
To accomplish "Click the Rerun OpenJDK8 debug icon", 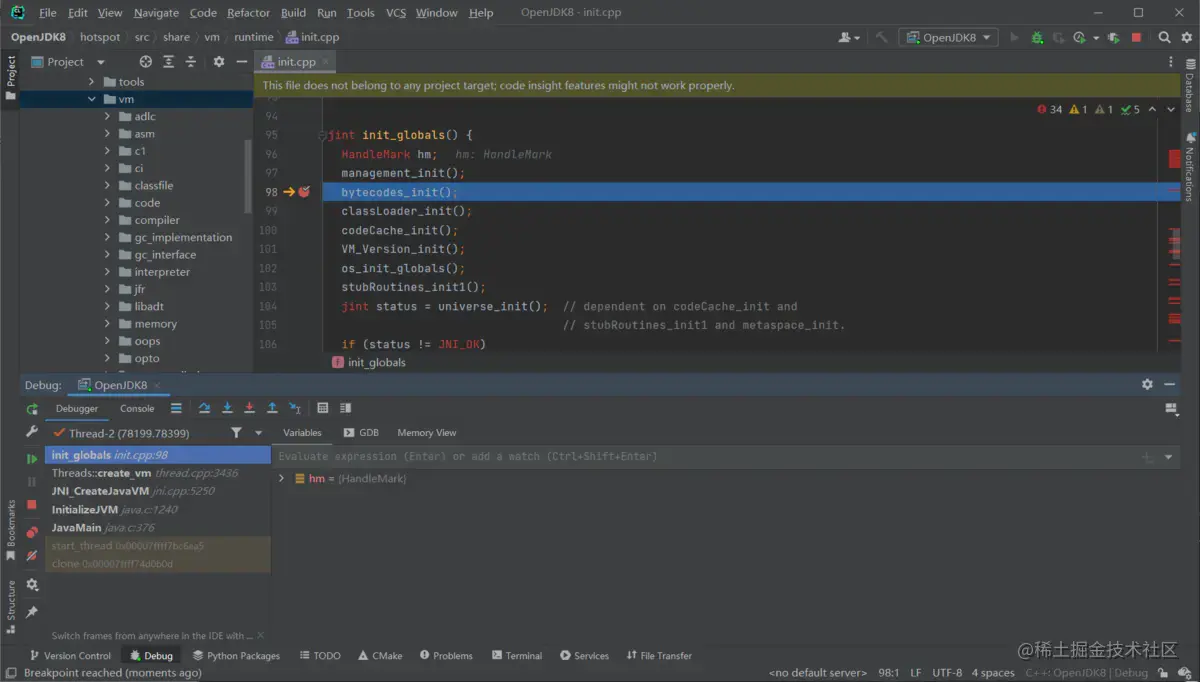I will tap(32, 409).
